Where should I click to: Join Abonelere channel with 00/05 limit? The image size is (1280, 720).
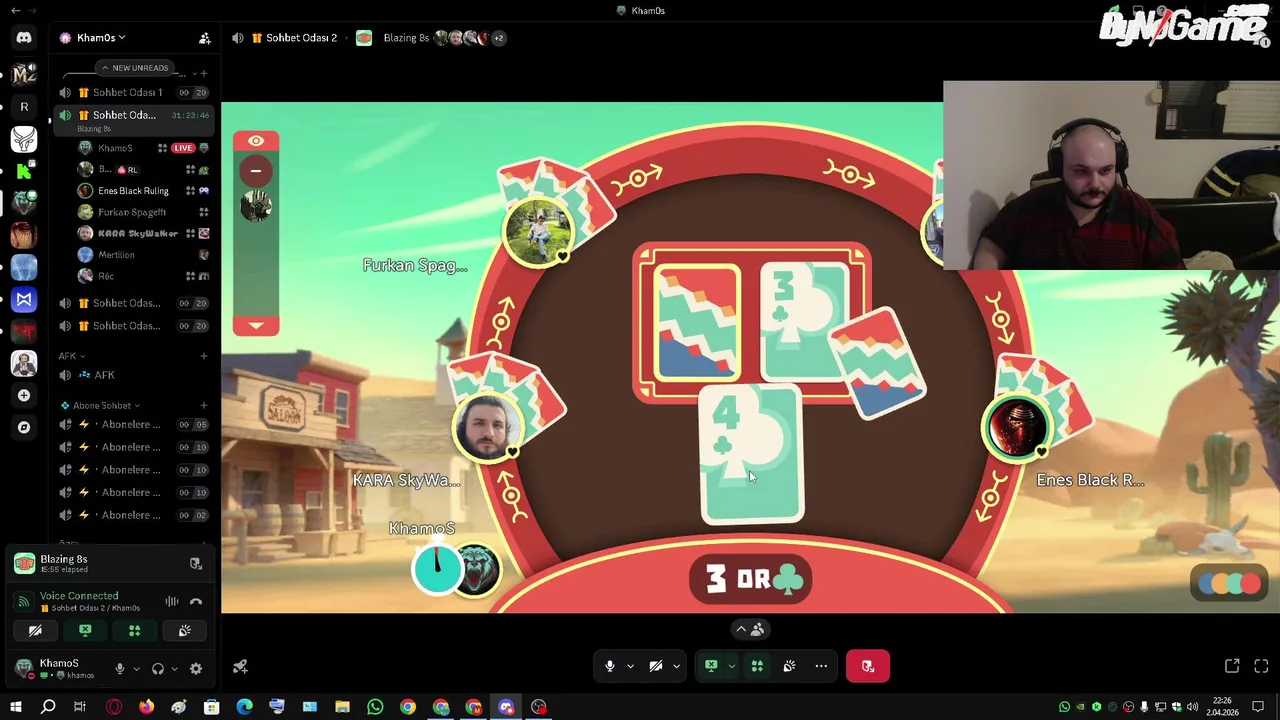point(134,425)
